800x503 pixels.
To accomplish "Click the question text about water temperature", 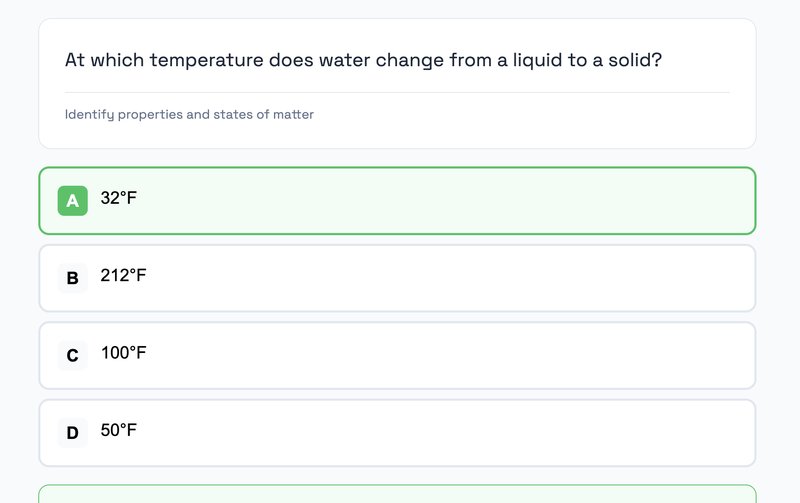I will click(363, 60).
